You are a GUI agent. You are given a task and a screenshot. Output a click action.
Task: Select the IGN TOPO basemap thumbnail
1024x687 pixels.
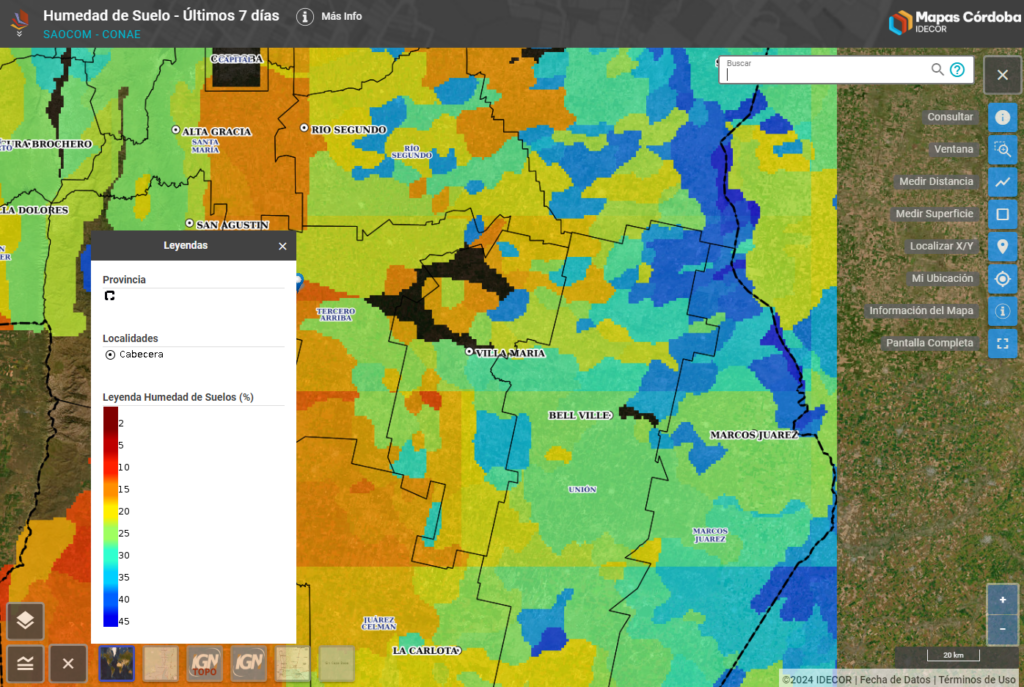point(206,663)
